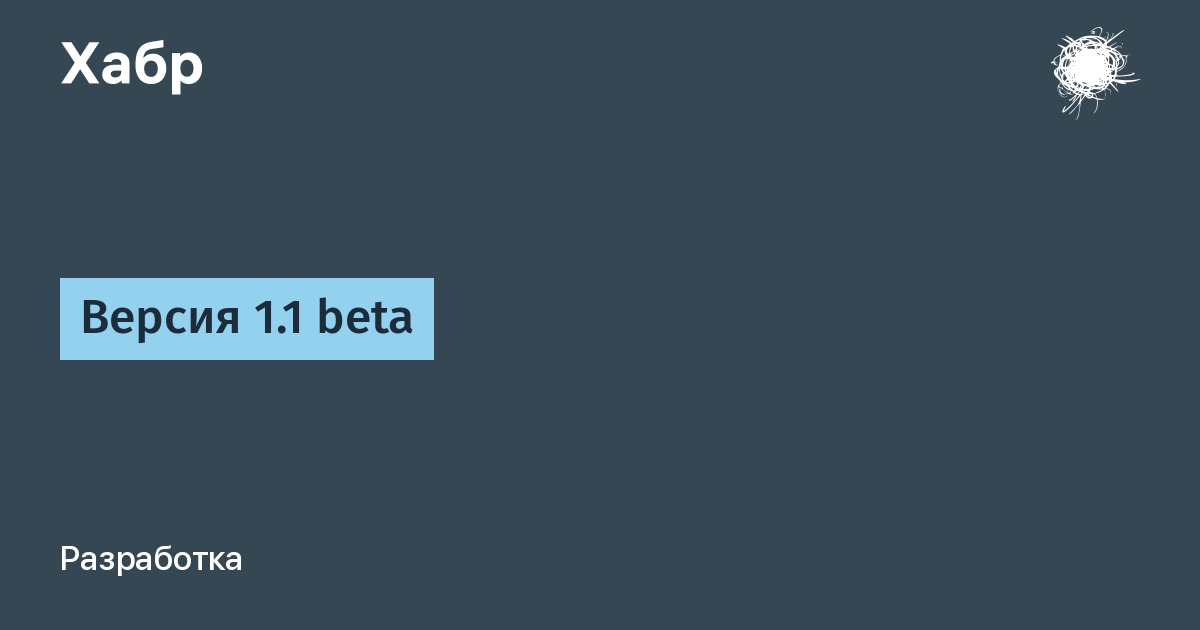Click the final letter a of beta
Viewport: 1200px width, 630px height.
click(x=401, y=323)
